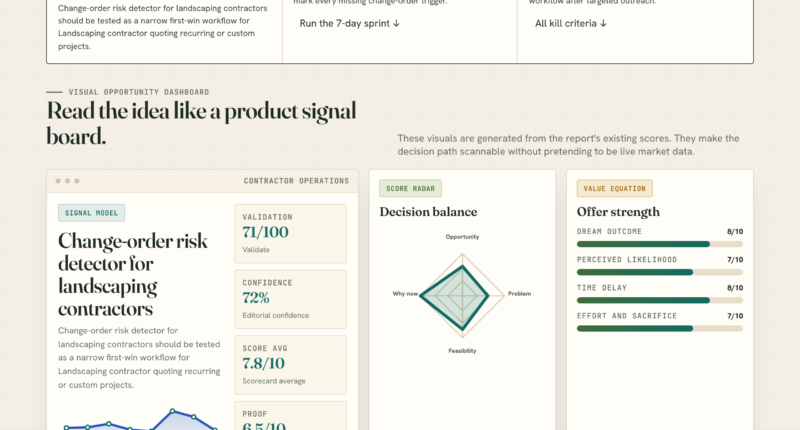Click the down arrow beside Run the 7-day sprint
Viewport: 800px width, 430px height.
(396, 23)
